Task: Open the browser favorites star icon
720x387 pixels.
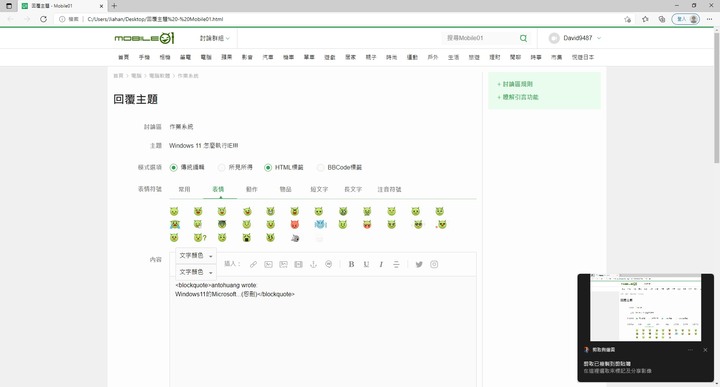Action: click(x=645, y=19)
